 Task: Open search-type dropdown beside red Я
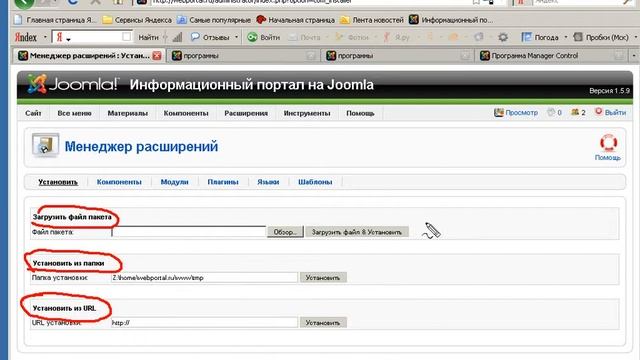click(68, 39)
